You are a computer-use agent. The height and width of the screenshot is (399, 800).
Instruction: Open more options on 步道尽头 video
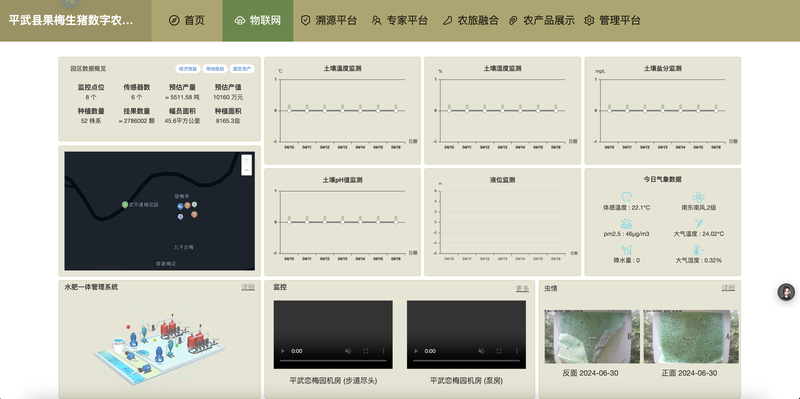pyautogui.click(x=384, y=351)
